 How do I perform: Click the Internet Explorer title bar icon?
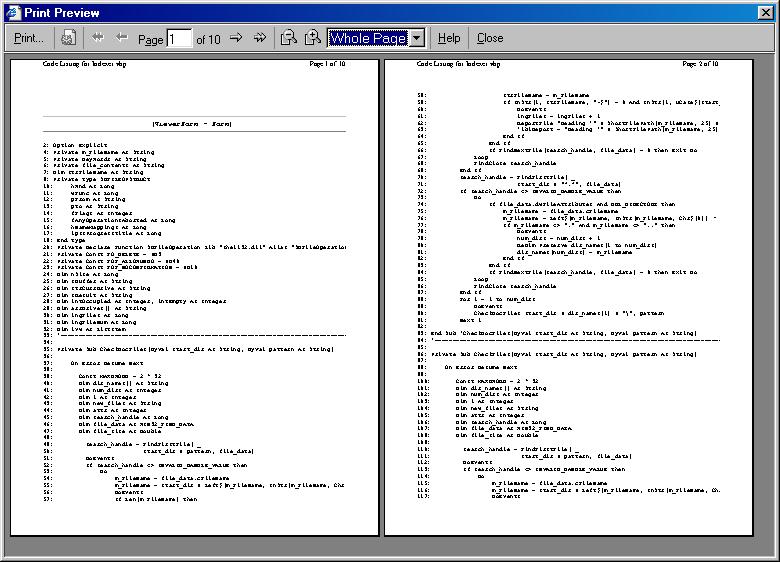(x=11, y=11)
